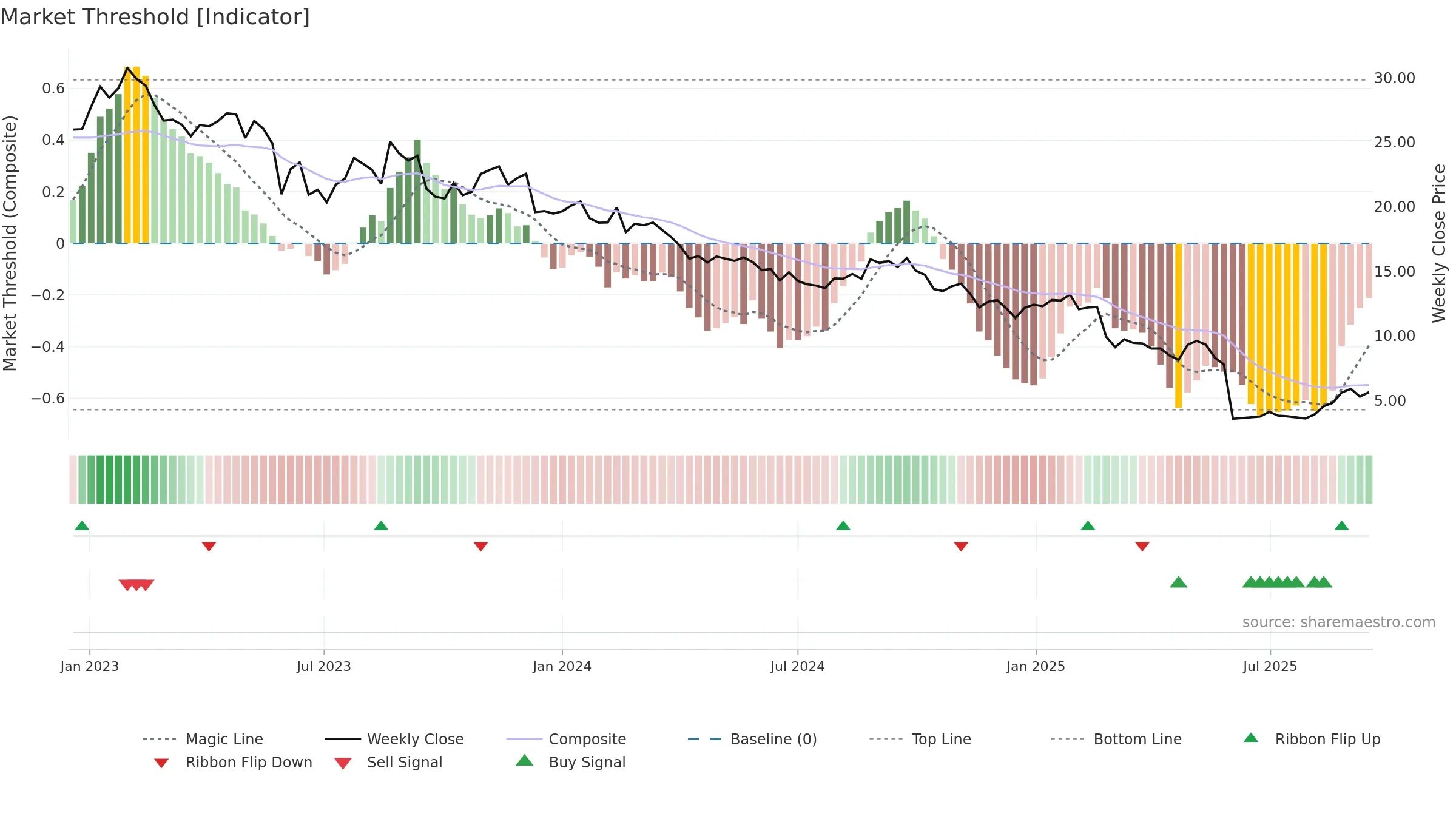Click the red flip down triangle in March 2025

pos(1142,547)
